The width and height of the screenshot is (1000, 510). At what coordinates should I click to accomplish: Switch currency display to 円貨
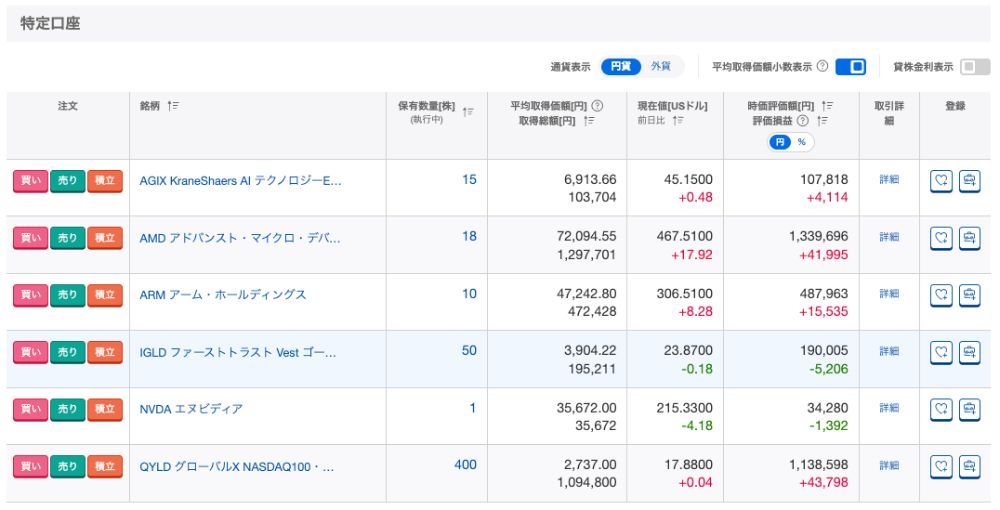coord(621,66)
